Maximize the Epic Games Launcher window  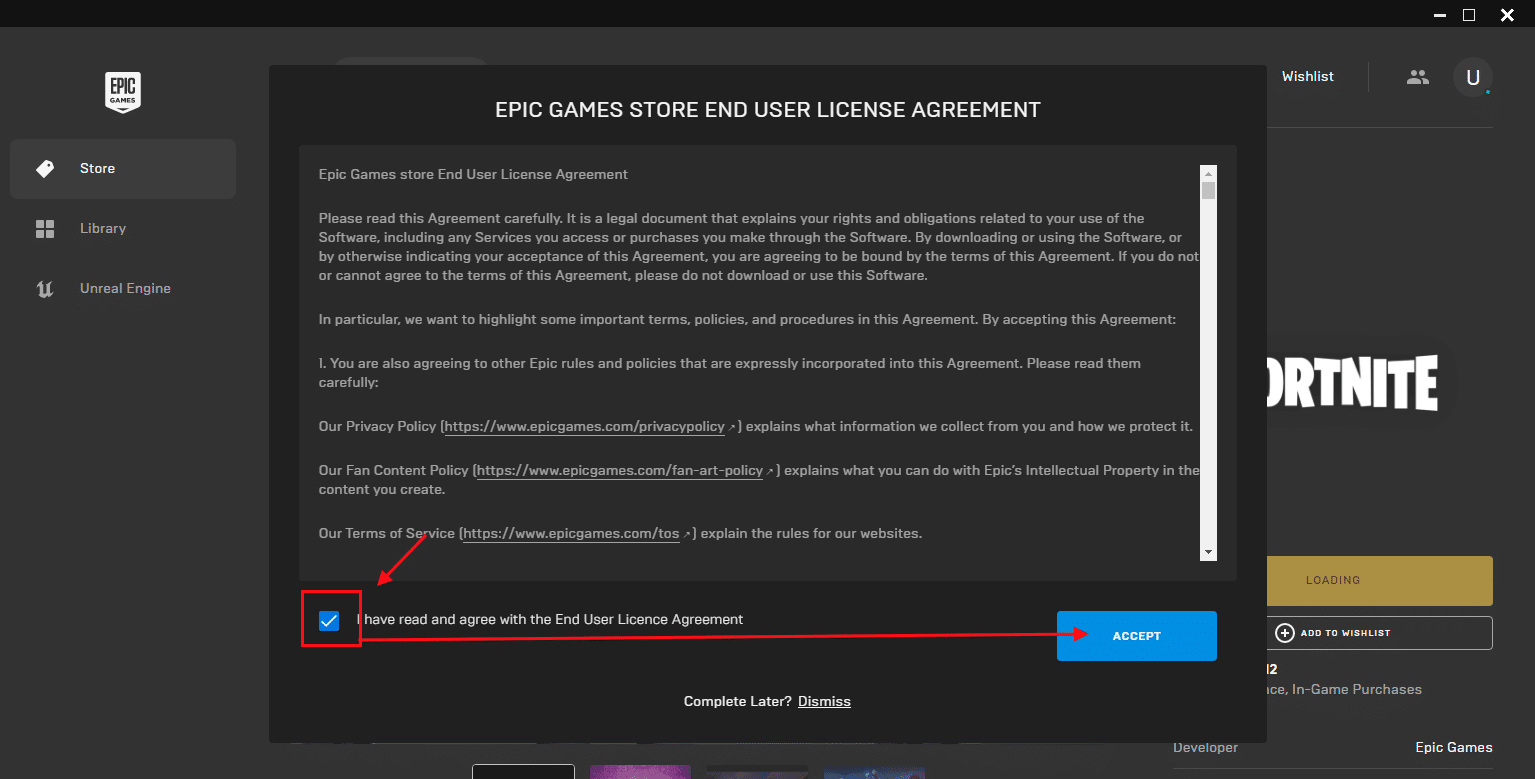(1469, 14)
